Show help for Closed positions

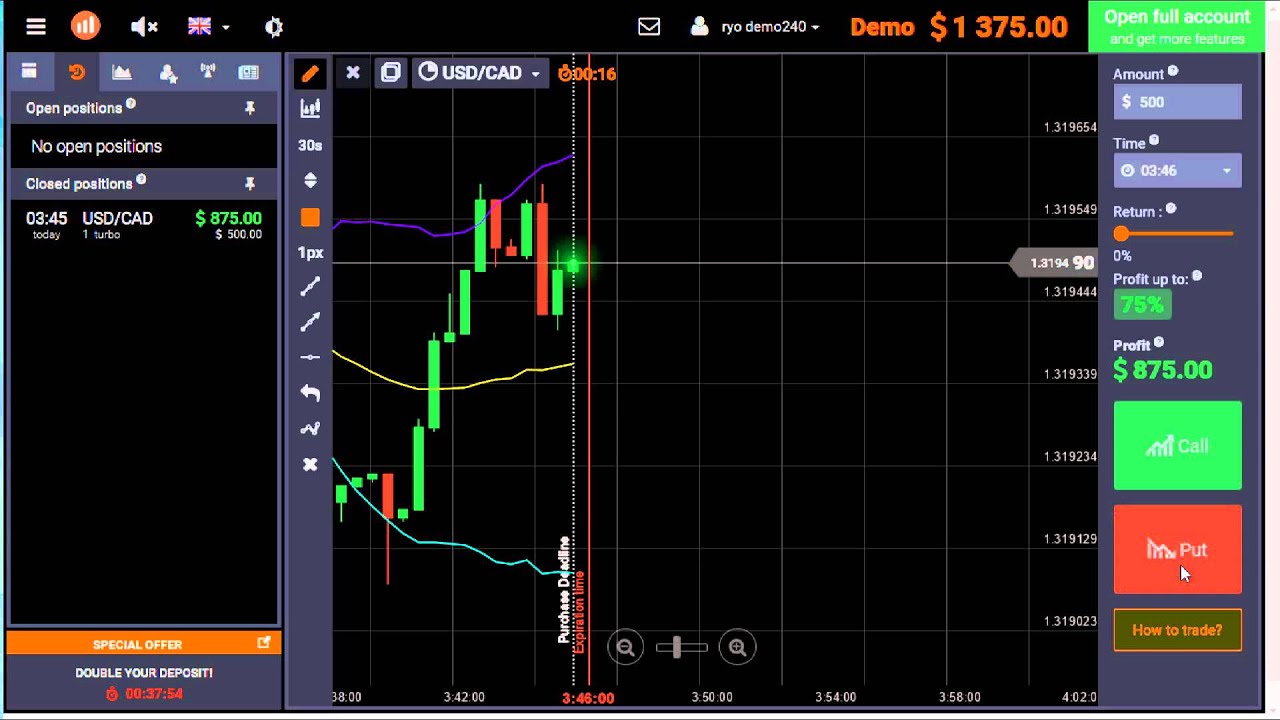(x=141, y=180)
